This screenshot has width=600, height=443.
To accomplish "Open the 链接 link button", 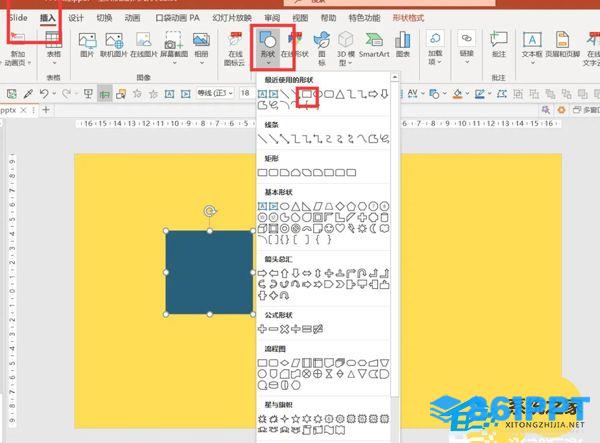I will coord(467,47).
